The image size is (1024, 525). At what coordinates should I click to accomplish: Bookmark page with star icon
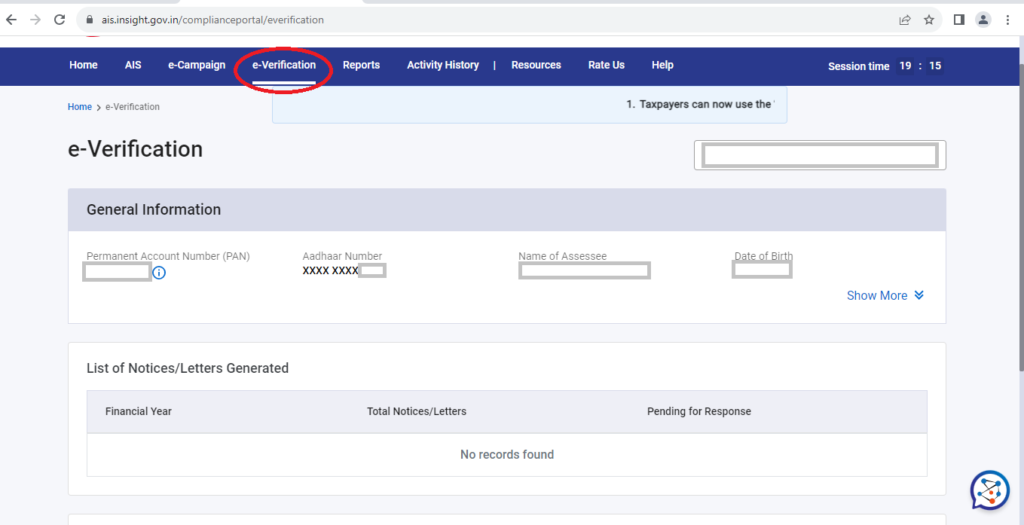(x=929, y=19)
